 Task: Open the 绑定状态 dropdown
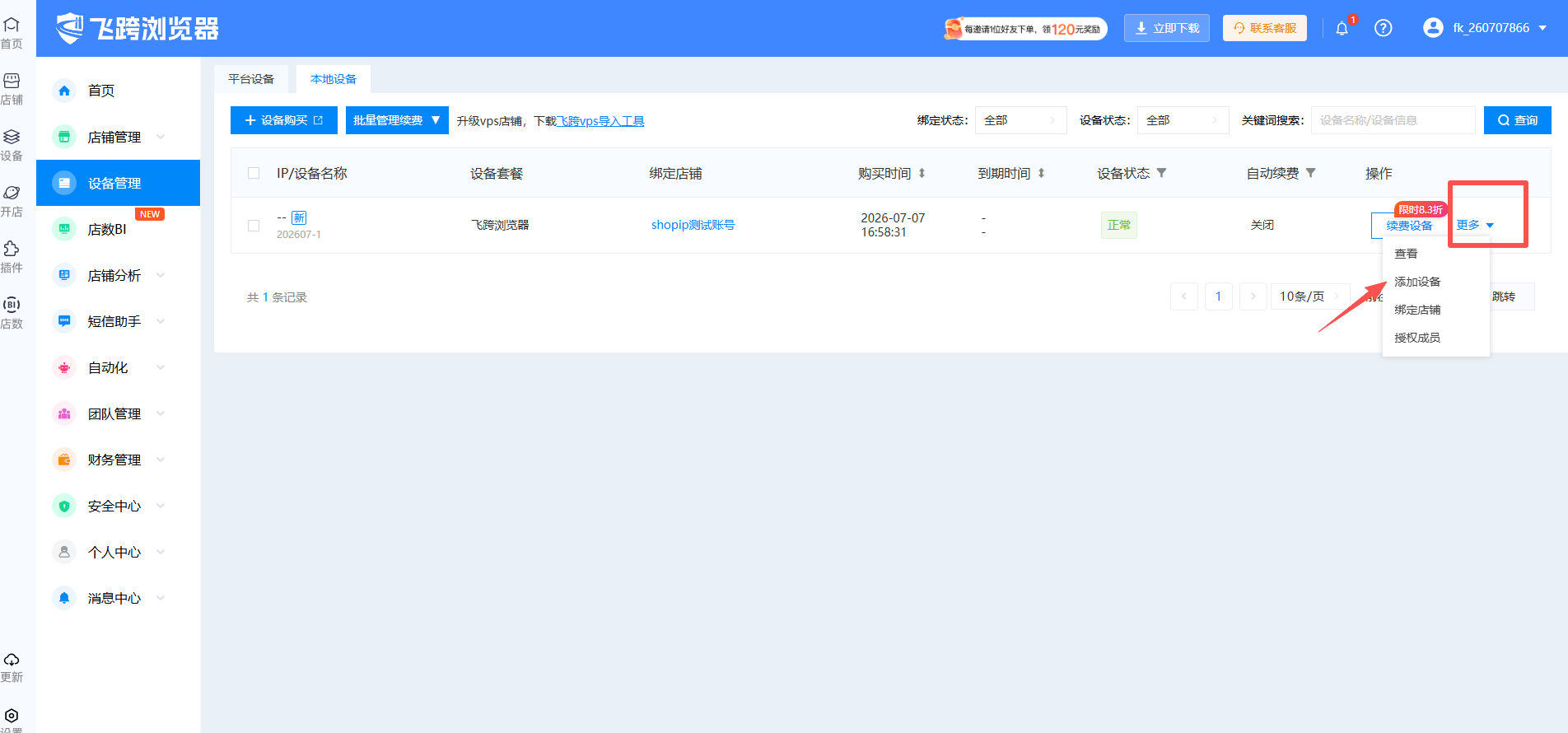[1021, 120]
